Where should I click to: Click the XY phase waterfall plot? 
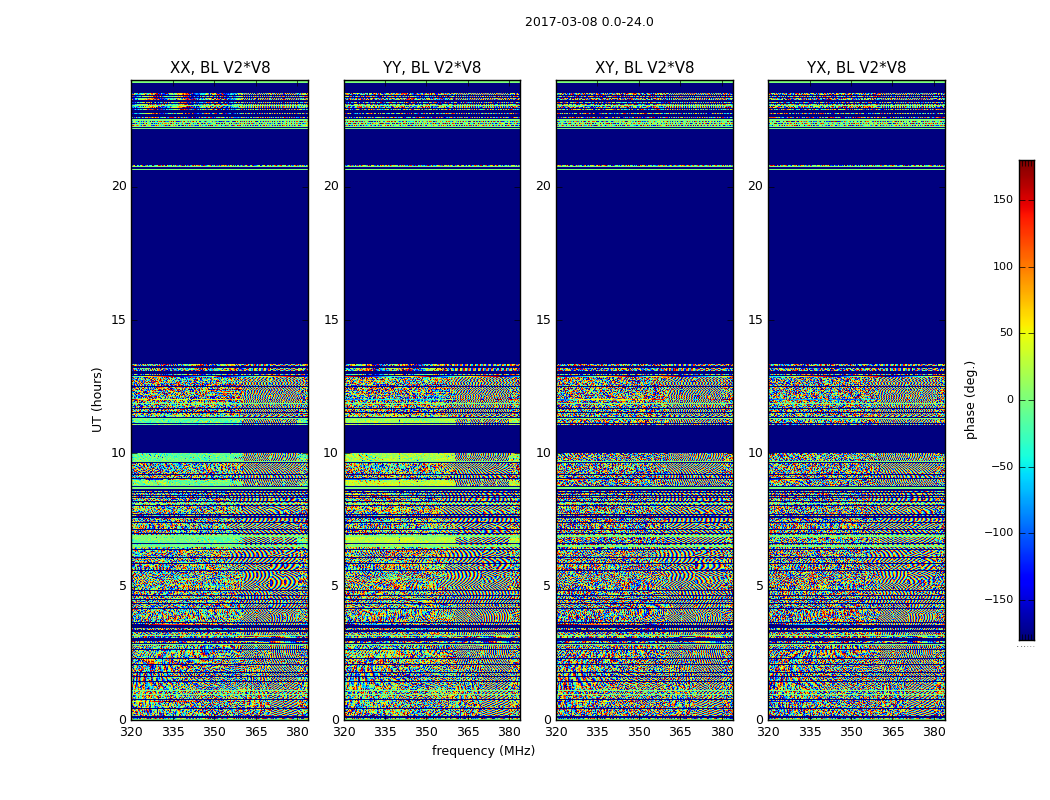[645, 400]
